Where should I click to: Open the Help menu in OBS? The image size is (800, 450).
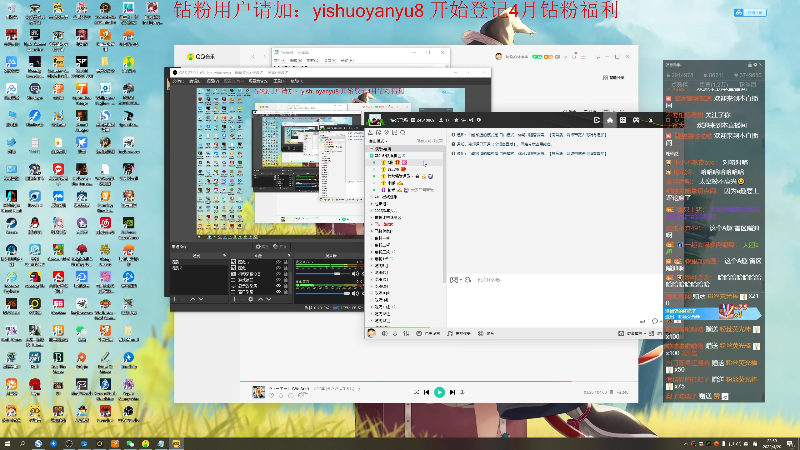pyautogui.click(x=297, y=81)
